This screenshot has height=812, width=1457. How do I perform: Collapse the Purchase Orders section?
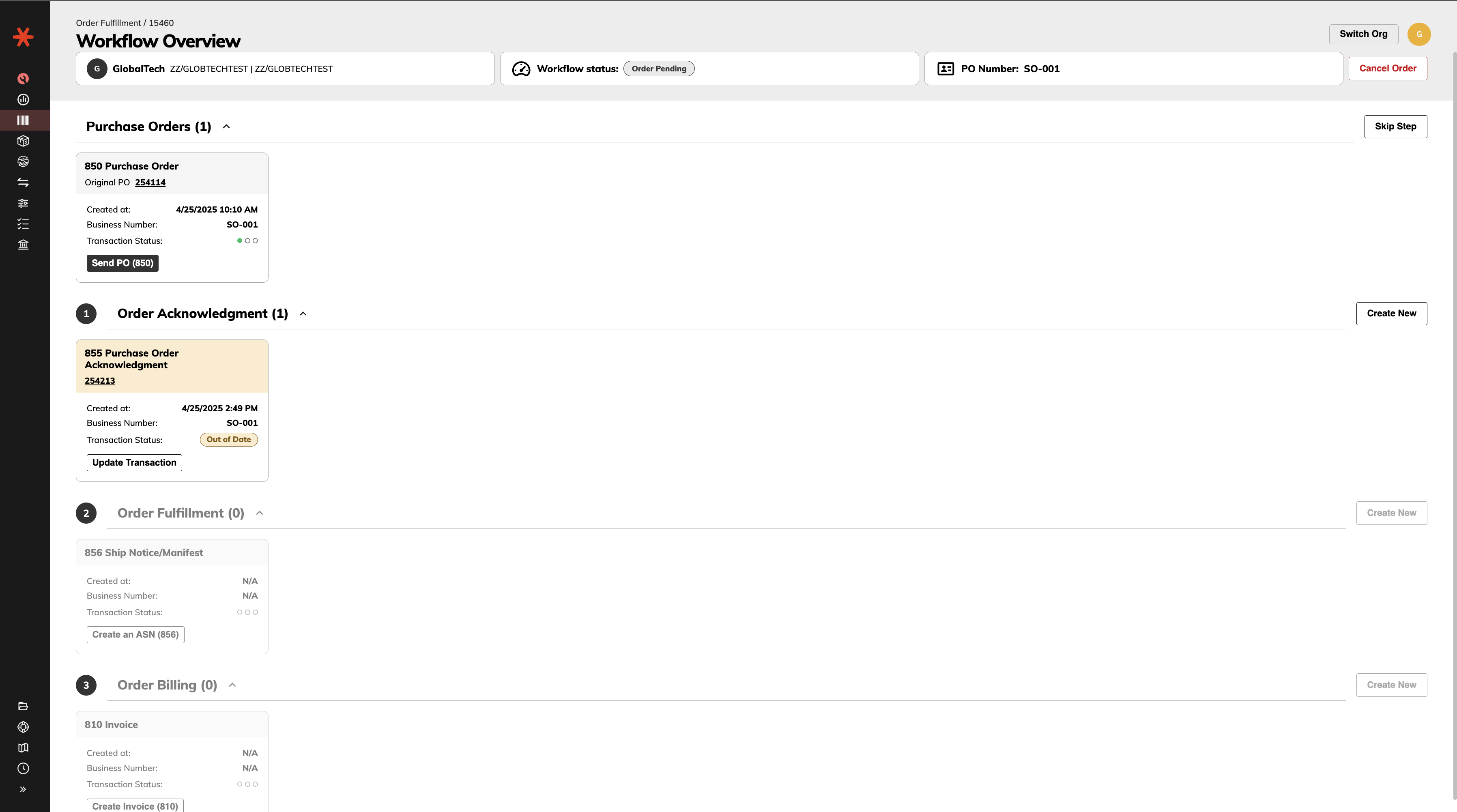(x=226, y=127)
